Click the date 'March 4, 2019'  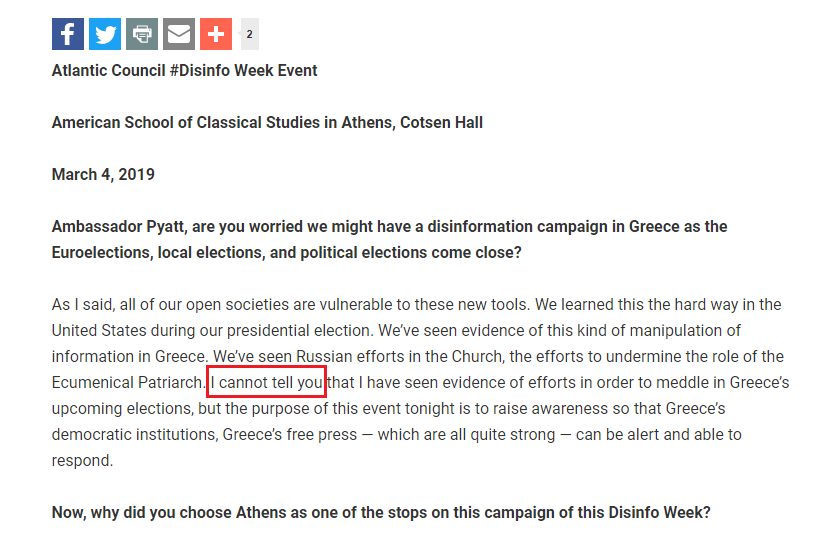[103, 174]
